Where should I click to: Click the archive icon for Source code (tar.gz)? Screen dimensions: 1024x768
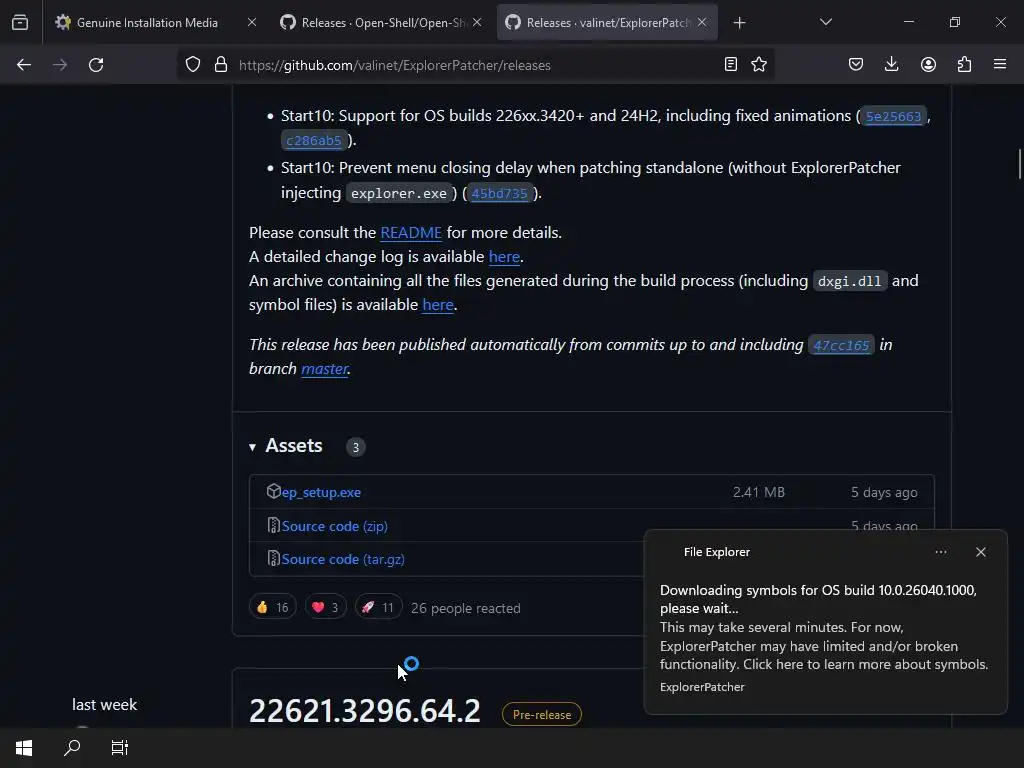click(274, 558)
